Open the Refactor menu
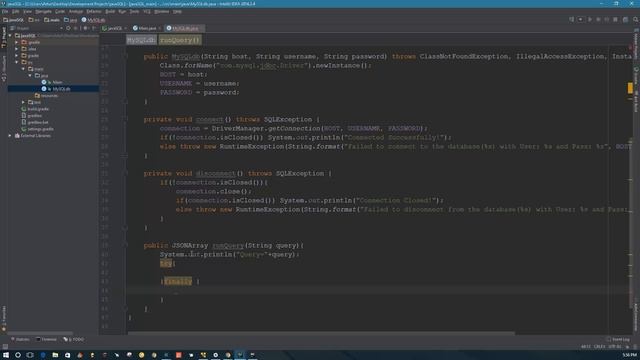The height and width of the screenshot is (360, 640). (93, 12)
